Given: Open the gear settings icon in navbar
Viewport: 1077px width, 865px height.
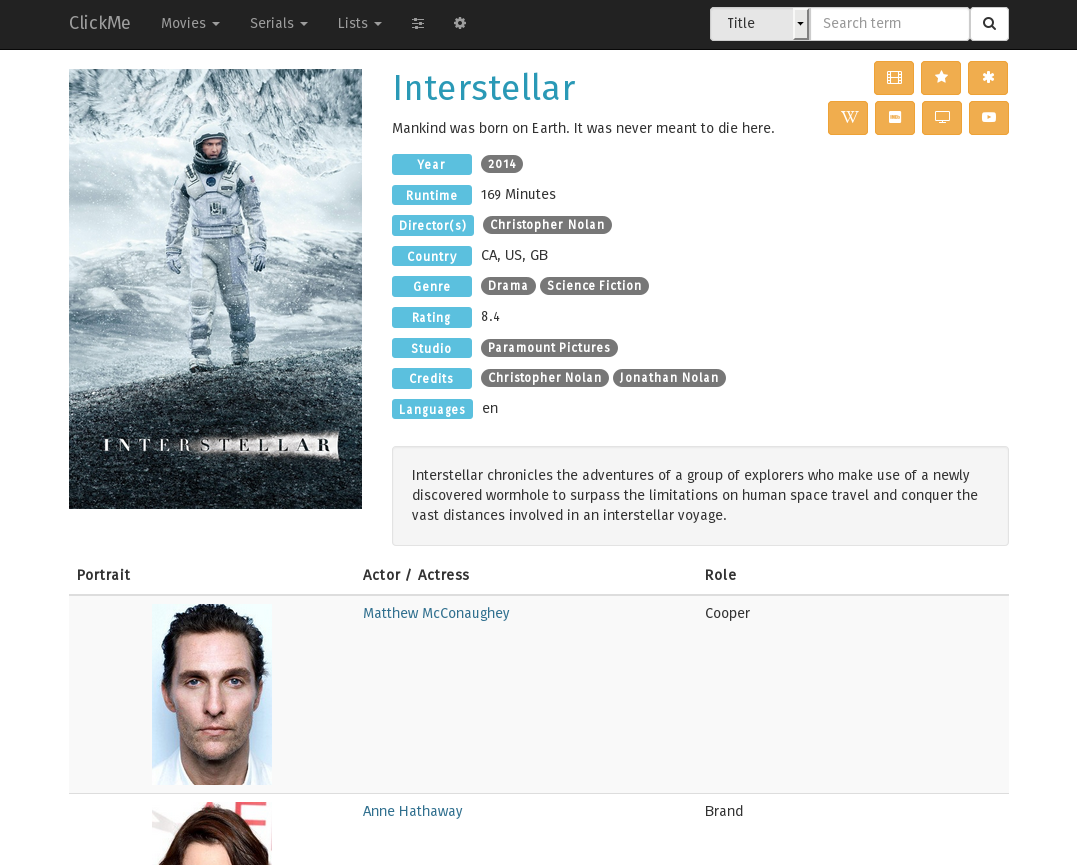Looking at the screenshot, I should click(460, 24).
